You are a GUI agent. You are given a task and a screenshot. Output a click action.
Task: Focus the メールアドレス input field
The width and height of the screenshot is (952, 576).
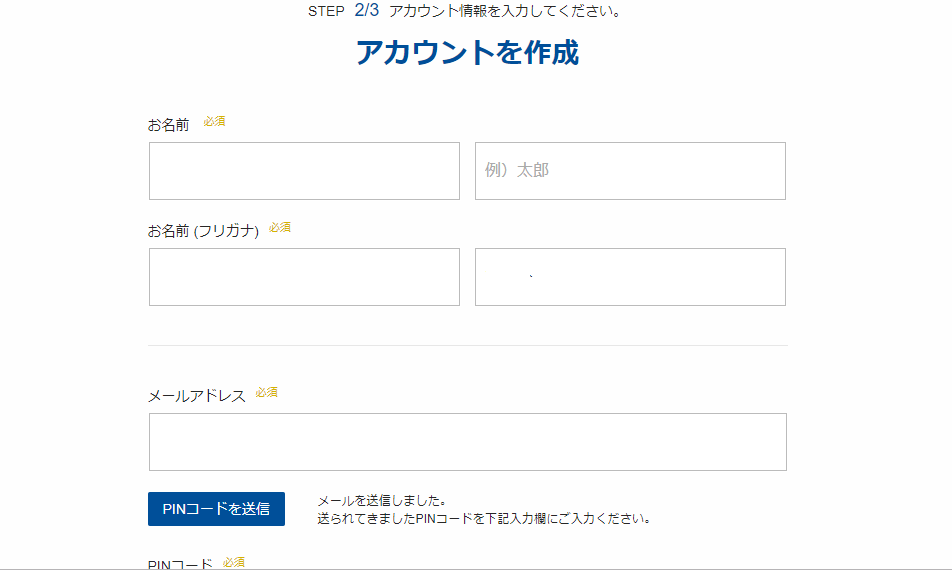click(x=468, y=442)
